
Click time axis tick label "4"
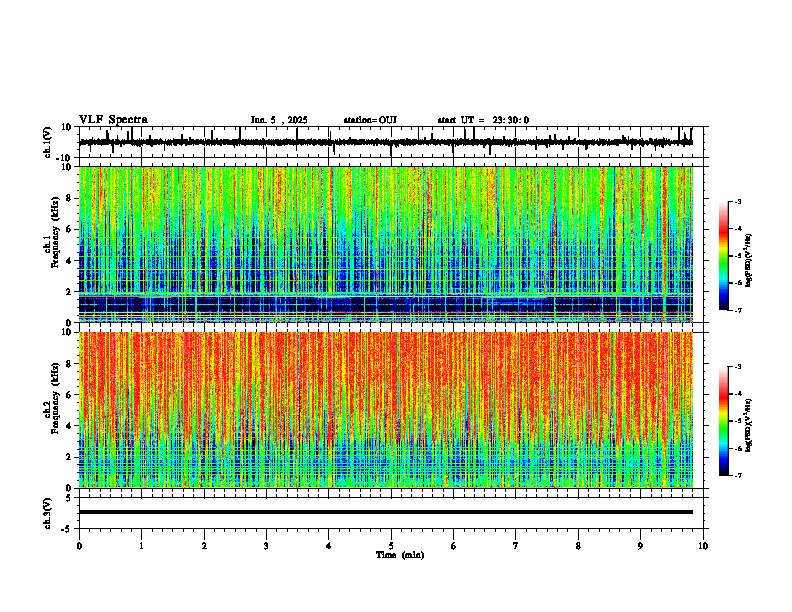(x=329, y=546)
